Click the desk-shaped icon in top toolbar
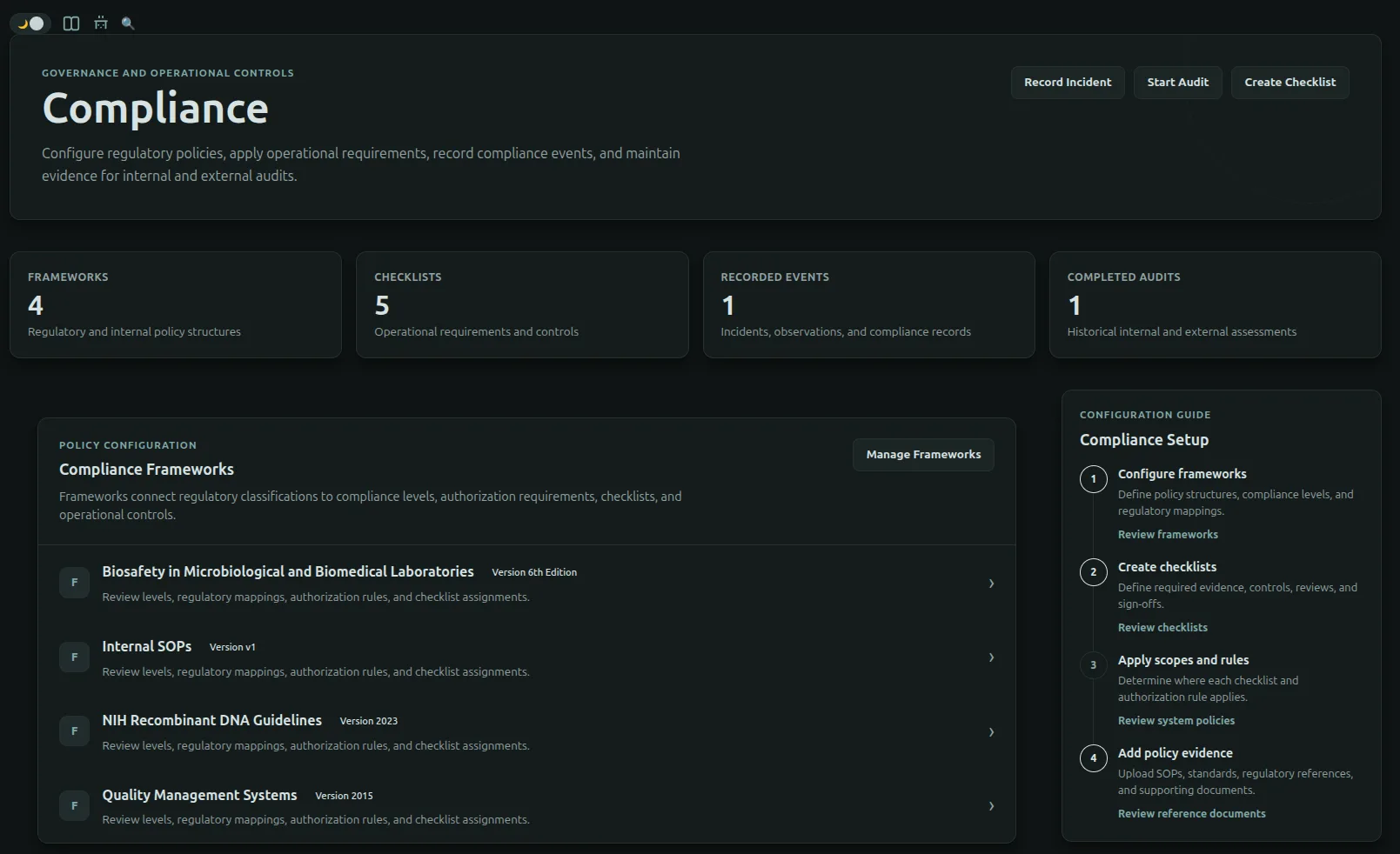This screenshot has width=1400, height=854. (x=101, y=23)
